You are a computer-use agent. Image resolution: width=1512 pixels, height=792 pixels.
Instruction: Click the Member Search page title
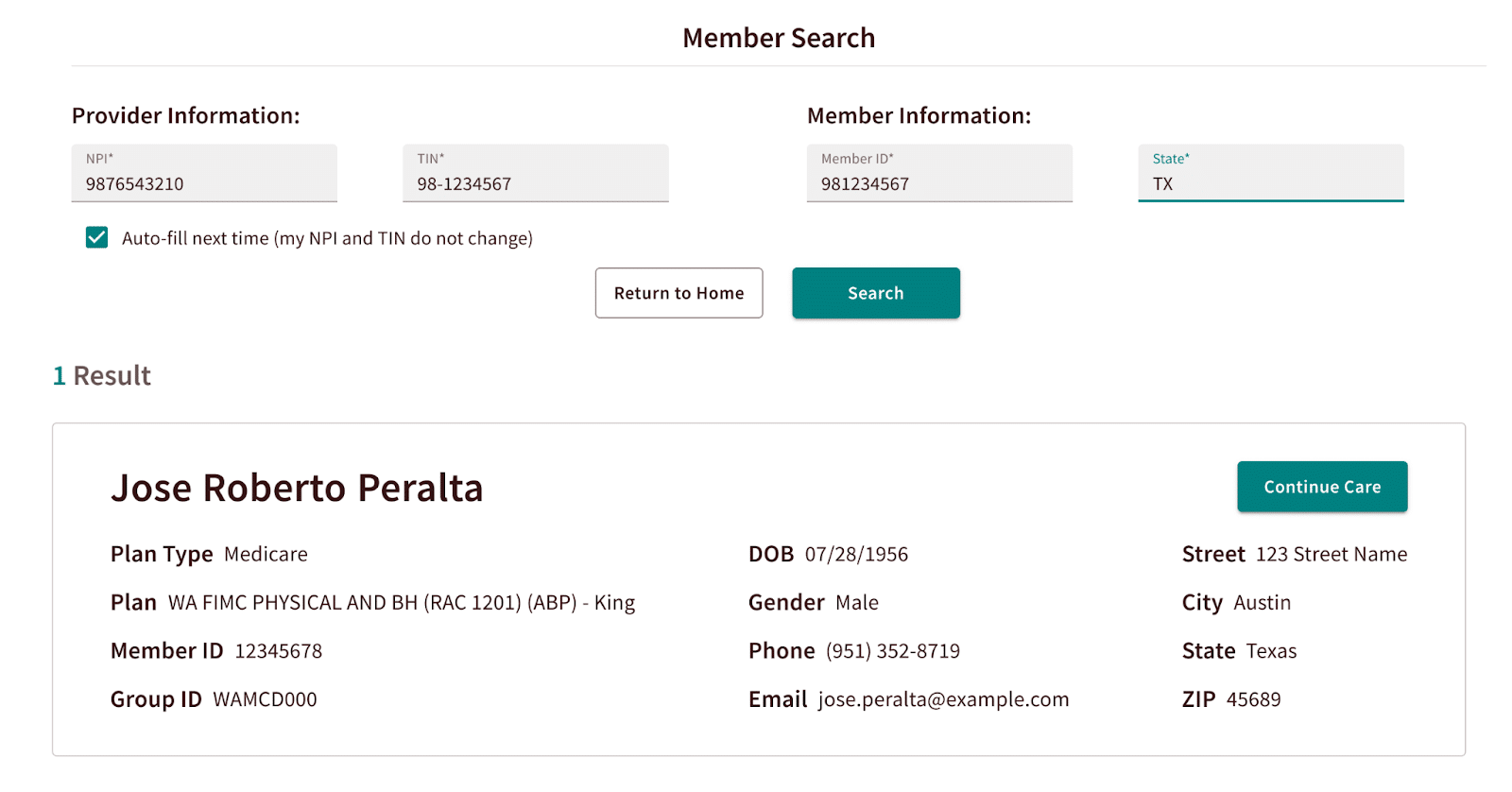pos(779,38)
